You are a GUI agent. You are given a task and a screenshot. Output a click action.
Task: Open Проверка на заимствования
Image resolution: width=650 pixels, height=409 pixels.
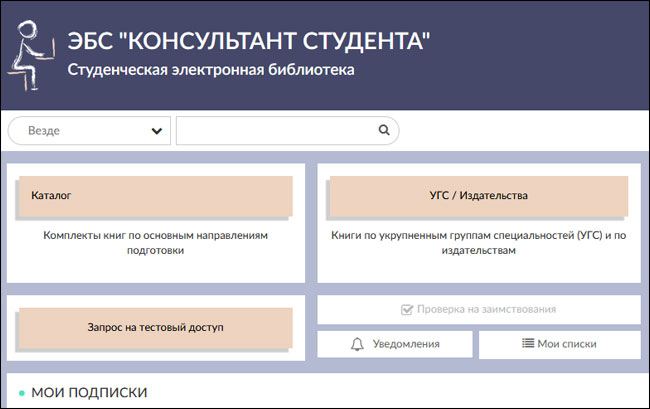(479, 310)
